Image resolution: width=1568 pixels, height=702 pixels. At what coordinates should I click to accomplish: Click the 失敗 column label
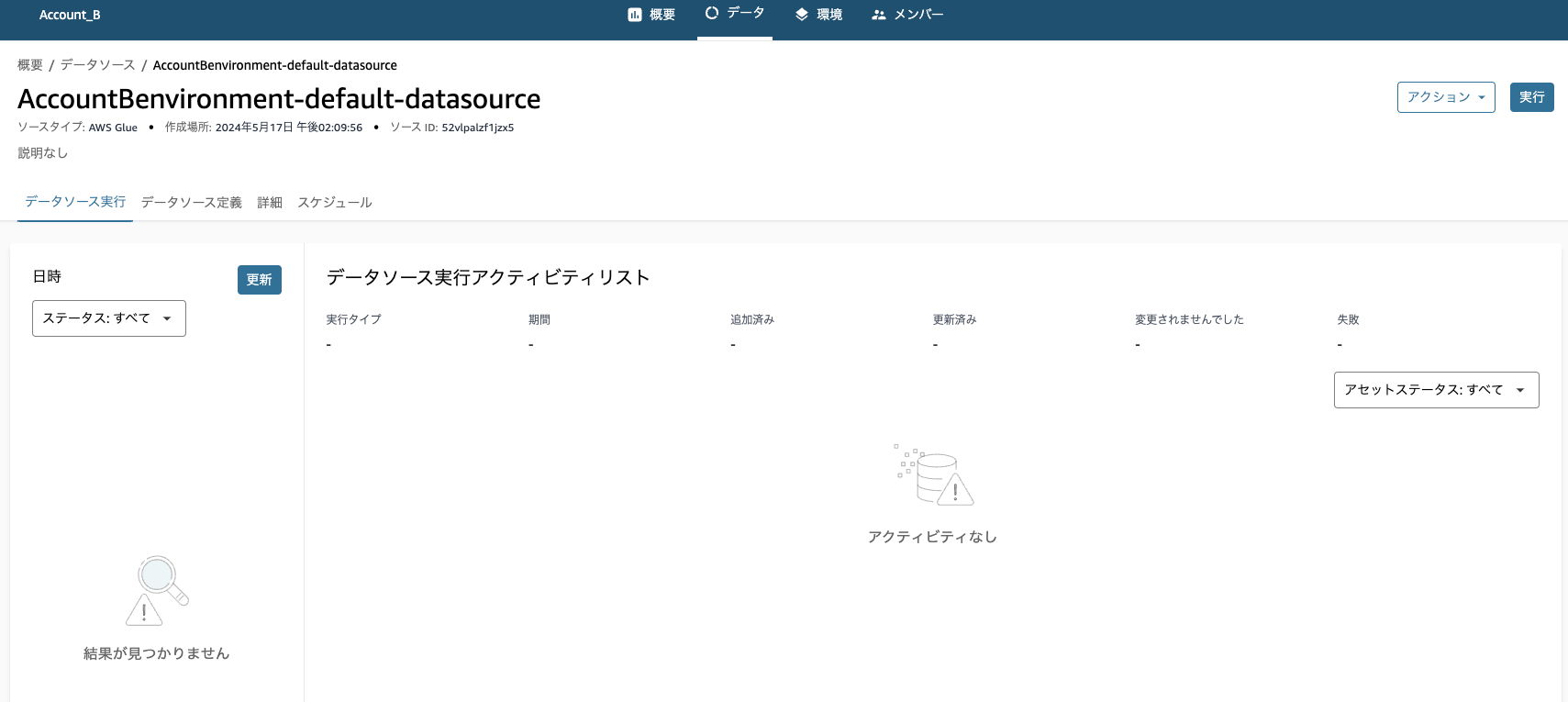tap(1349, 319)
